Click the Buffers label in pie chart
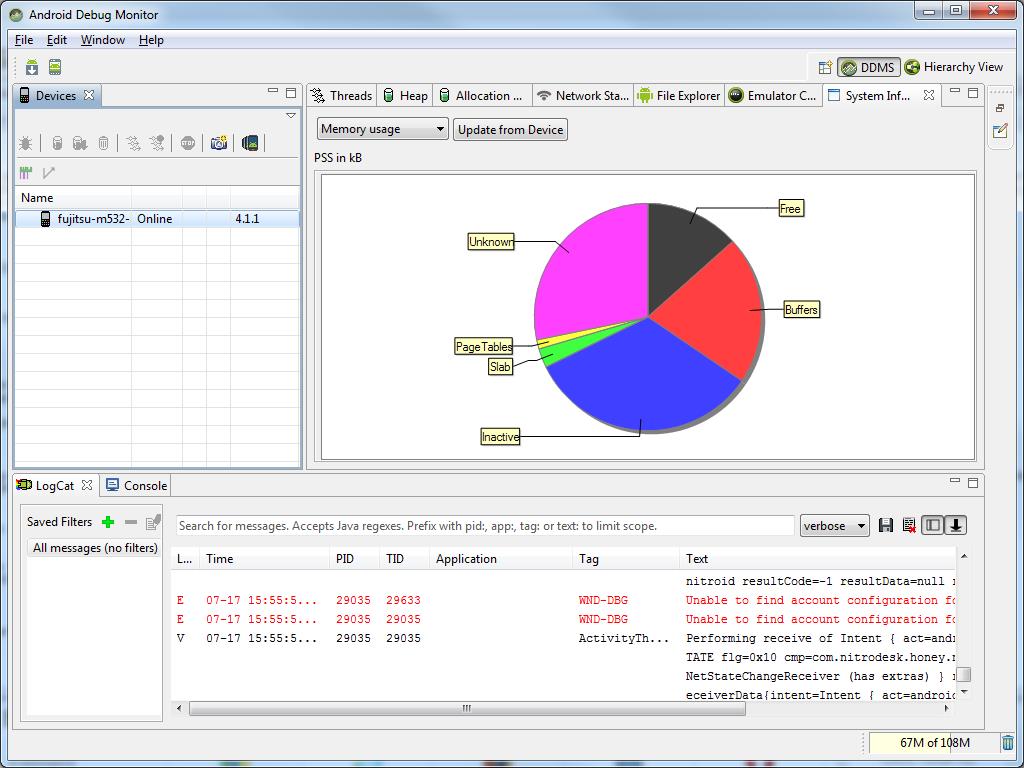Screen dimensions: 1024x768 click(x=801, y=310)
